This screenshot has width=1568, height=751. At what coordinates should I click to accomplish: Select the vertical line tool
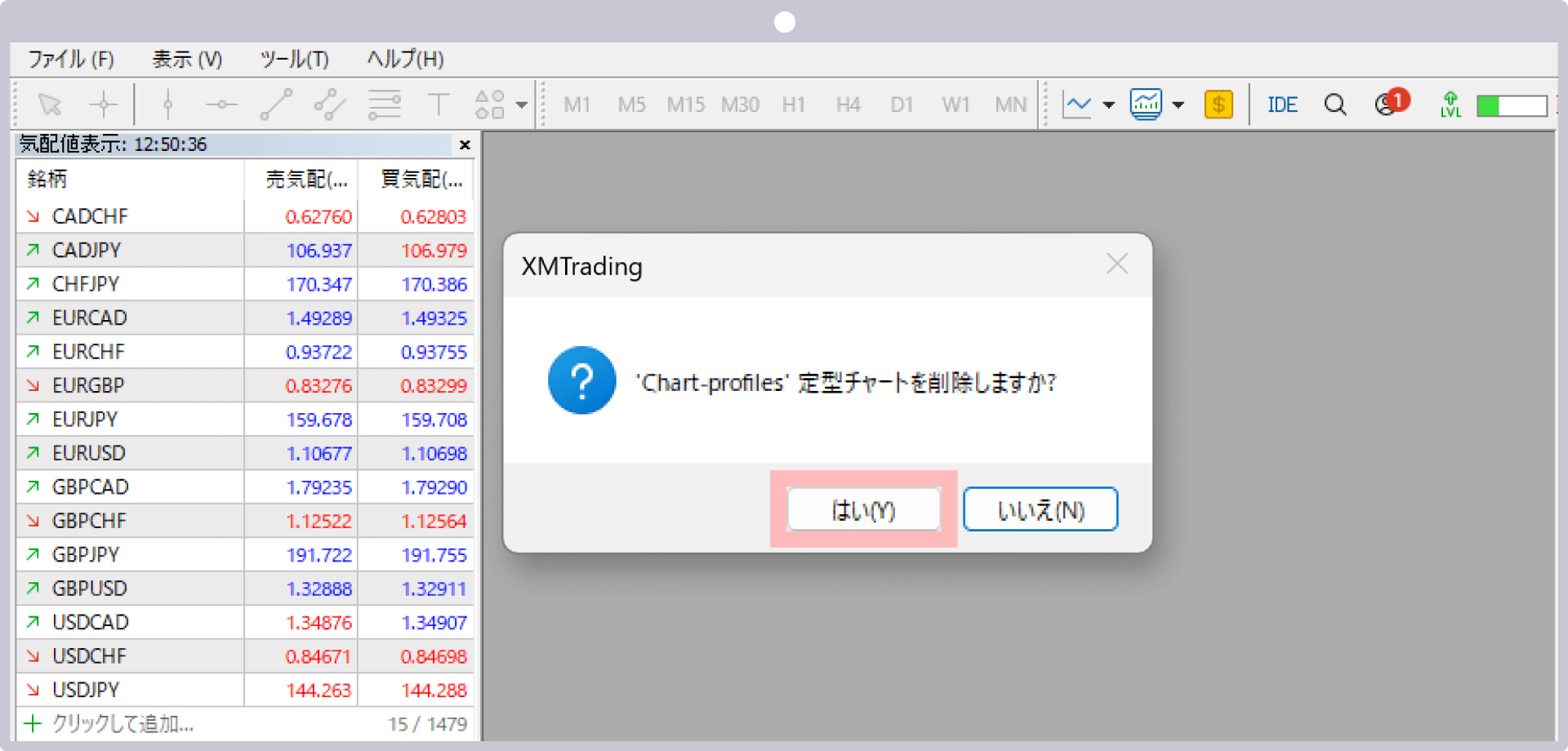coord(168,104)
